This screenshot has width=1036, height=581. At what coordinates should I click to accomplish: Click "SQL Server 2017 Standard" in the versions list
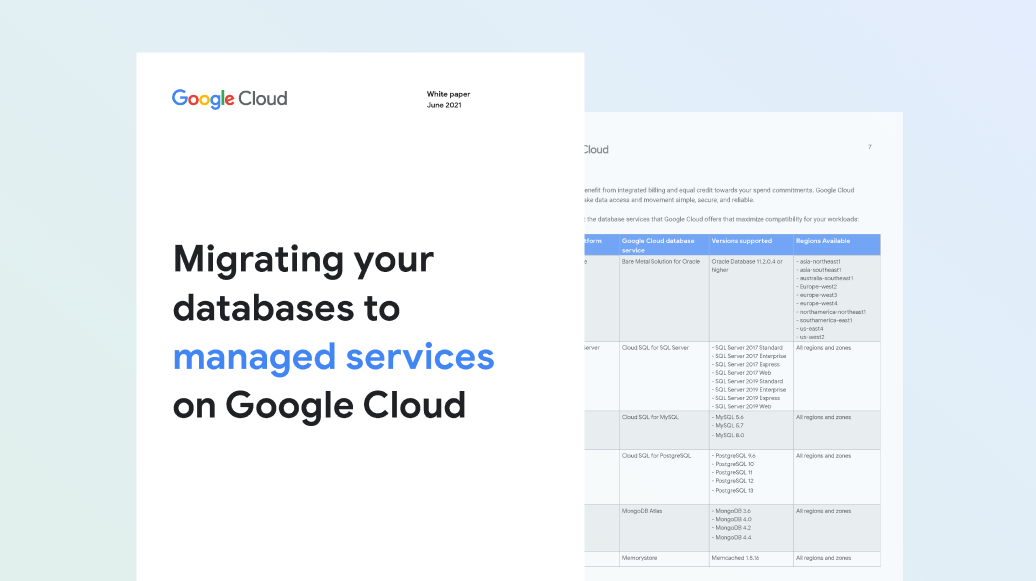(747, 348)
